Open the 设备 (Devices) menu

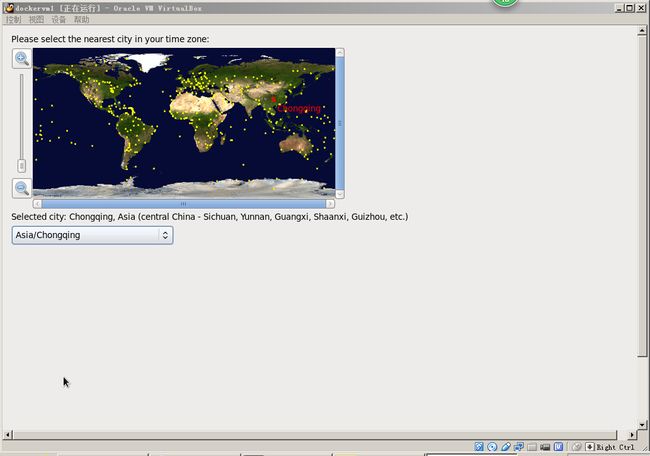[58, 19]
